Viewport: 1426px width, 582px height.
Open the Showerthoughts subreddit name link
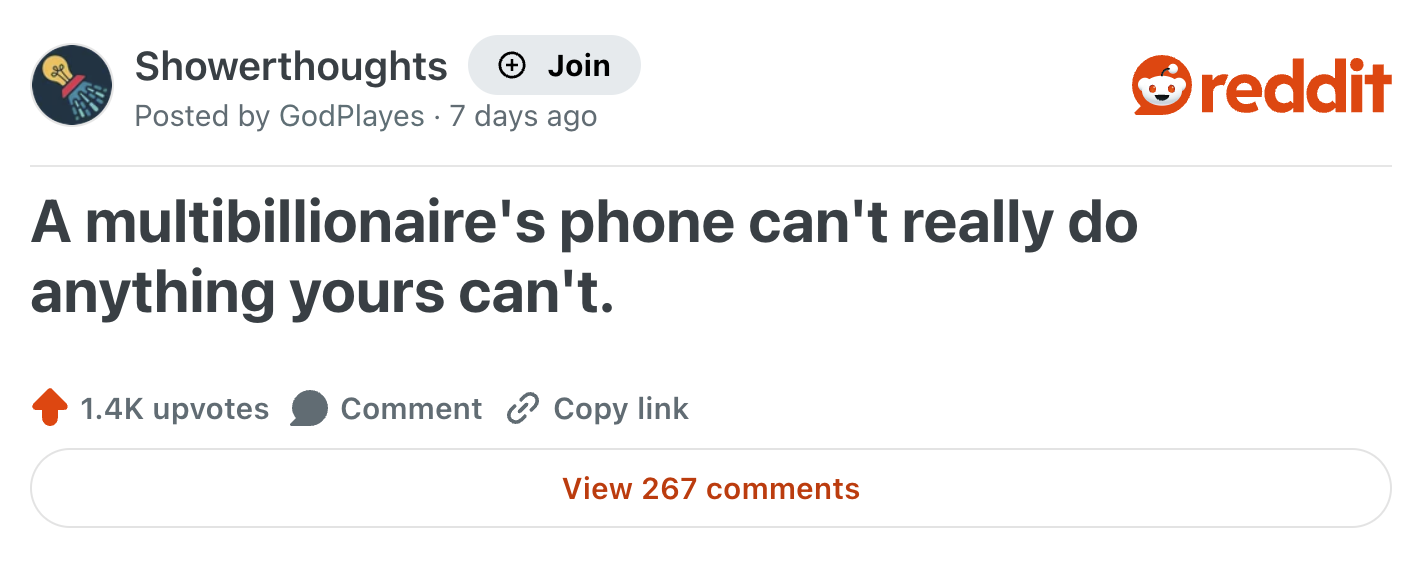pos(291,65)
